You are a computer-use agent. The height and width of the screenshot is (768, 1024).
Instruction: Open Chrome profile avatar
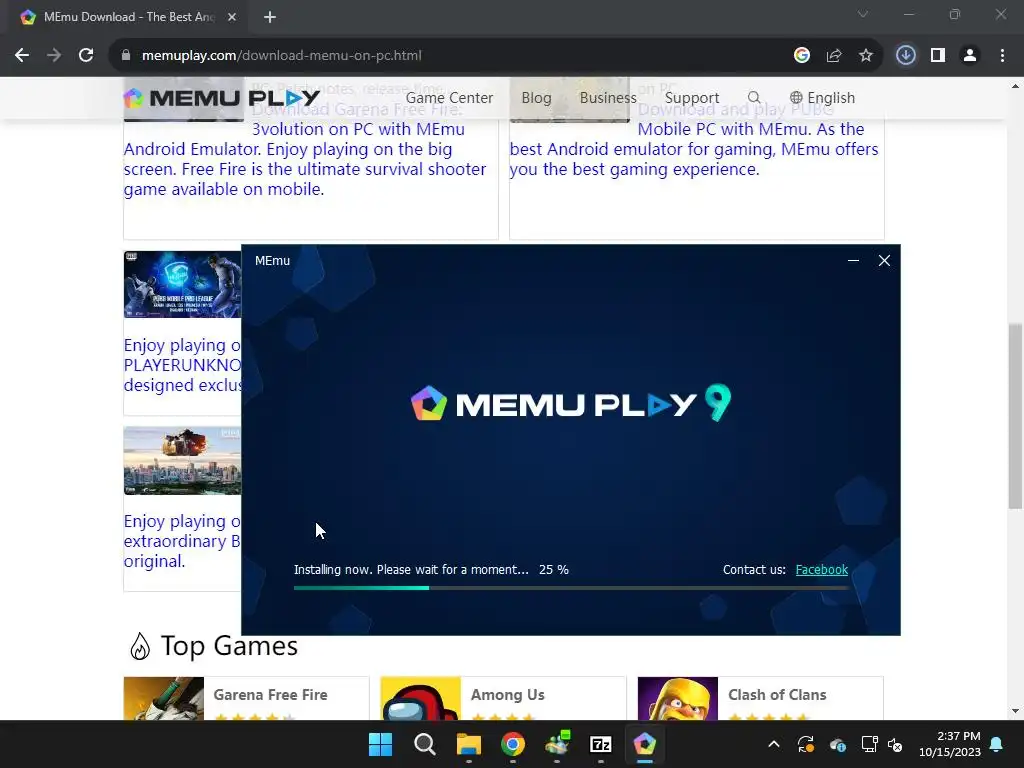[x=970, y=56]
